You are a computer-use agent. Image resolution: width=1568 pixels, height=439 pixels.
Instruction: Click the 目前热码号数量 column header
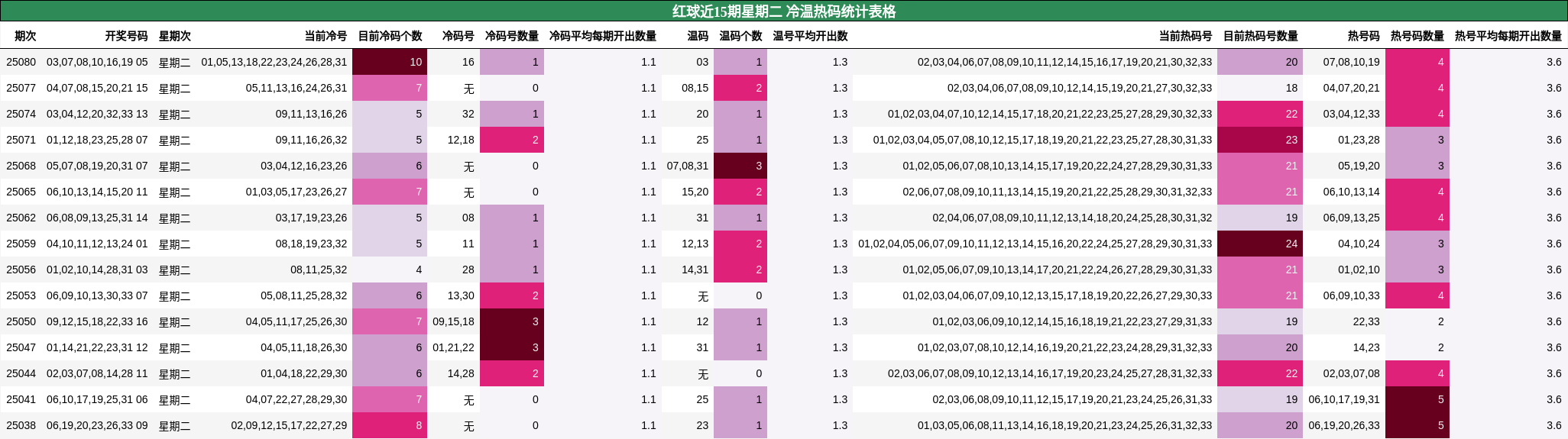click(x=1260, y=36)
